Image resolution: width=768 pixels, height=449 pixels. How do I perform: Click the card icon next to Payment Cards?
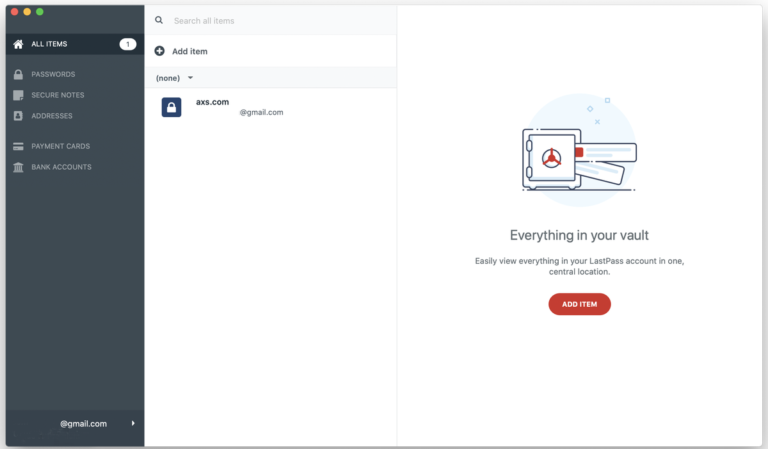(x=18, y=146)
